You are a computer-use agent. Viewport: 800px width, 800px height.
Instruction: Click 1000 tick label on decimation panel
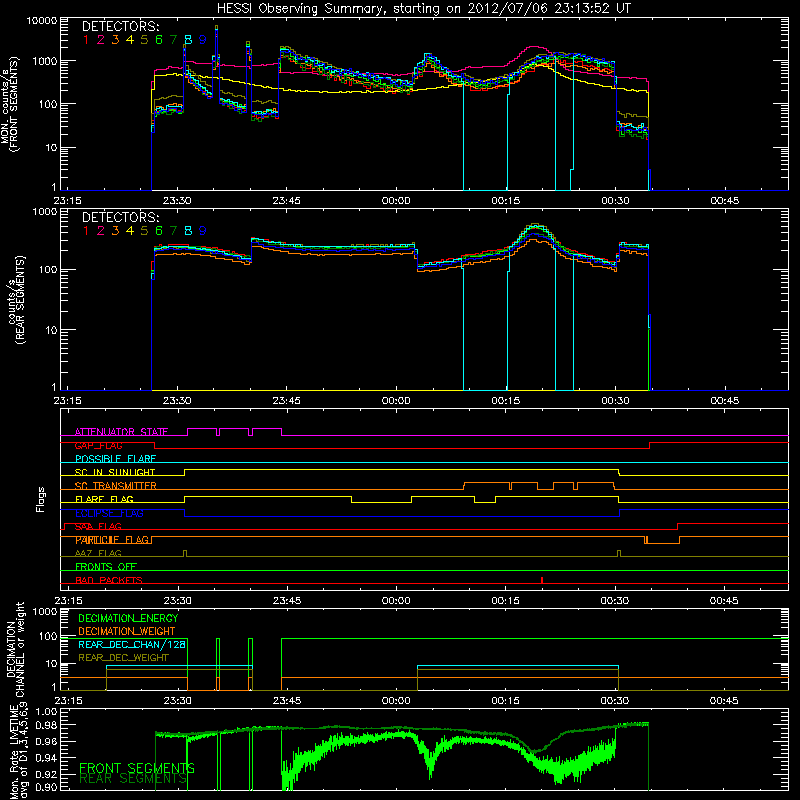(44, 611)
